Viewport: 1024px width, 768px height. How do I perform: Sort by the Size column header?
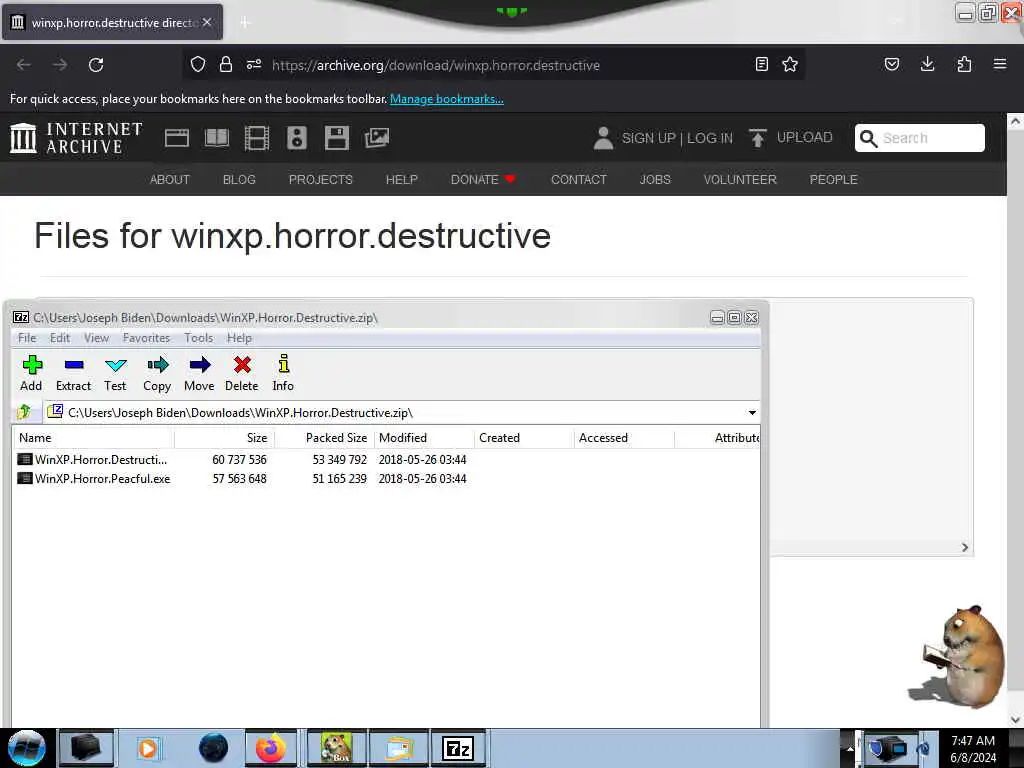[224, 438]
